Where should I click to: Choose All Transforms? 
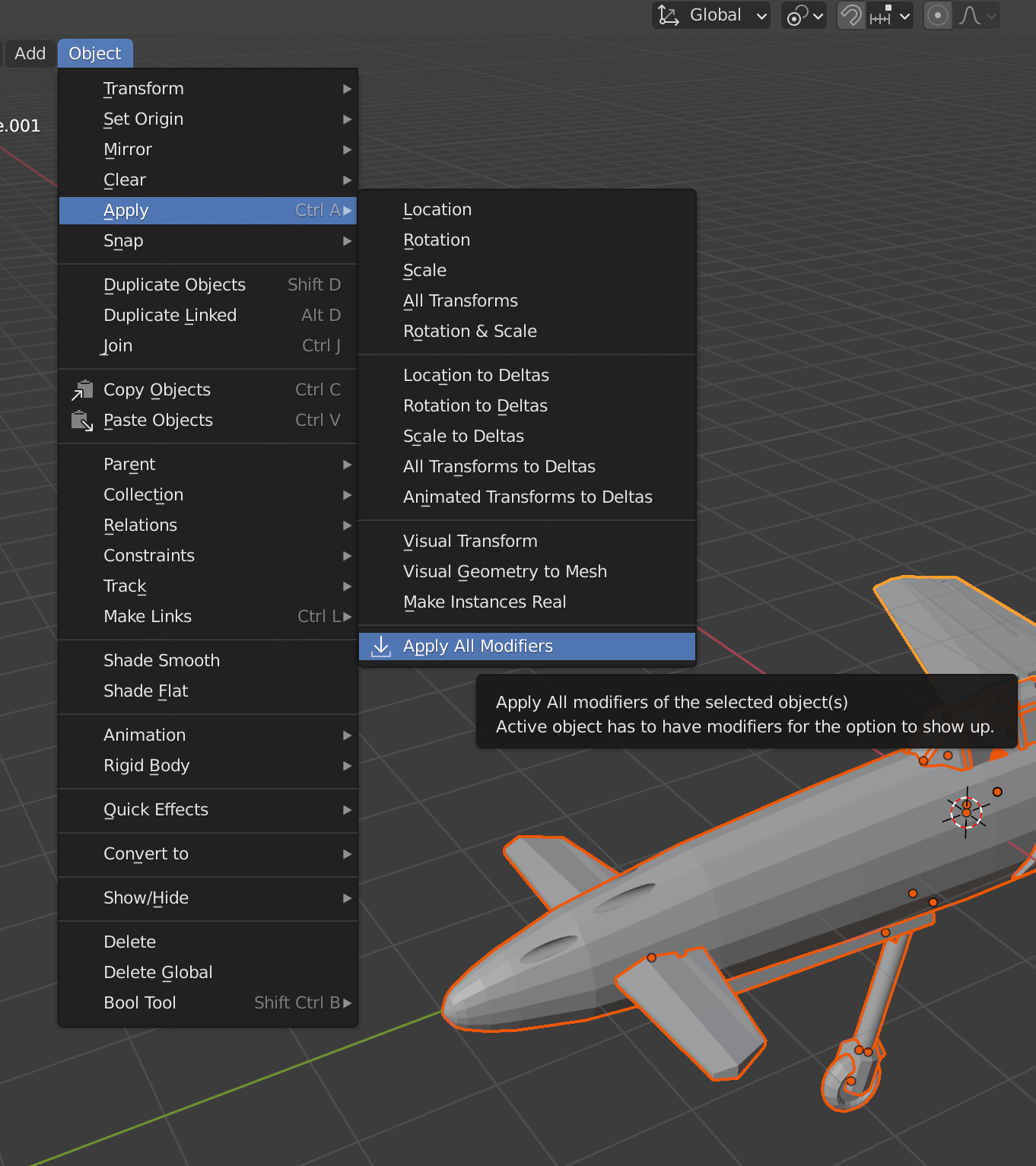coord(527,301)
